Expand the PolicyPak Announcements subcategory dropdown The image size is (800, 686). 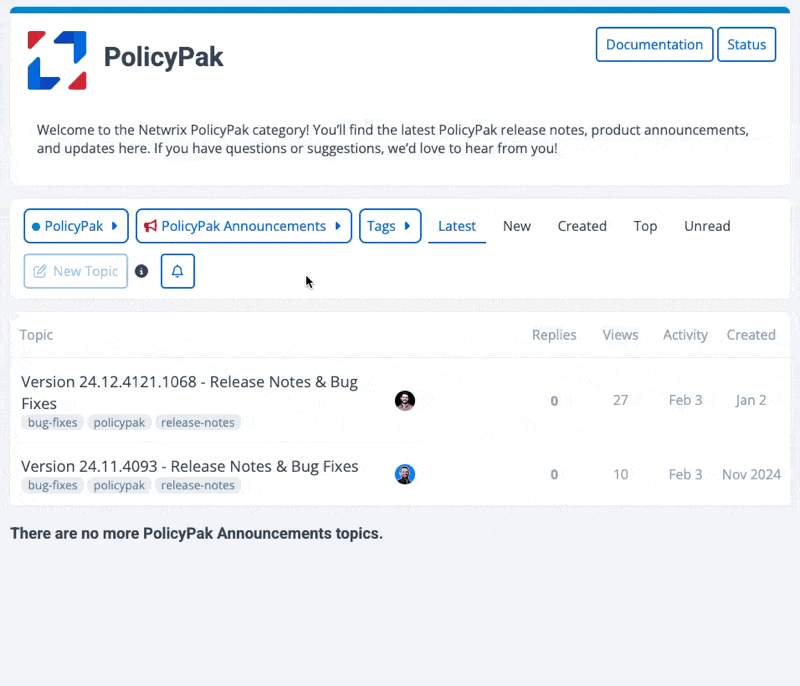244,226
